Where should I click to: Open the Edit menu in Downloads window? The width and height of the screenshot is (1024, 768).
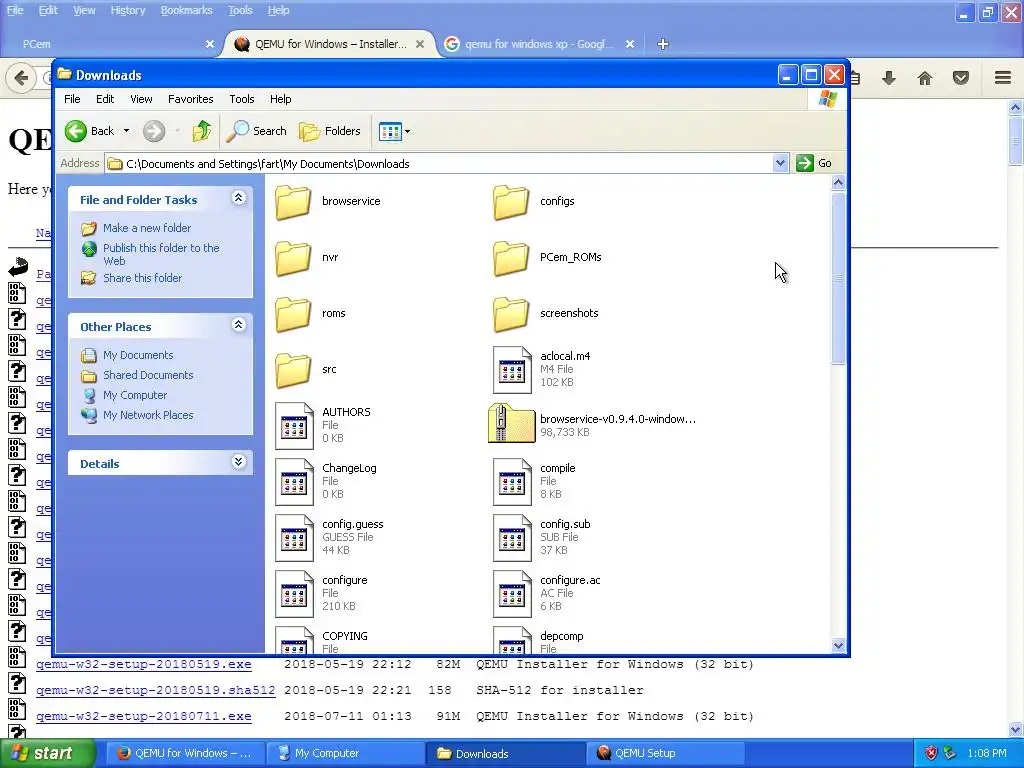click(x=104, y=99)
